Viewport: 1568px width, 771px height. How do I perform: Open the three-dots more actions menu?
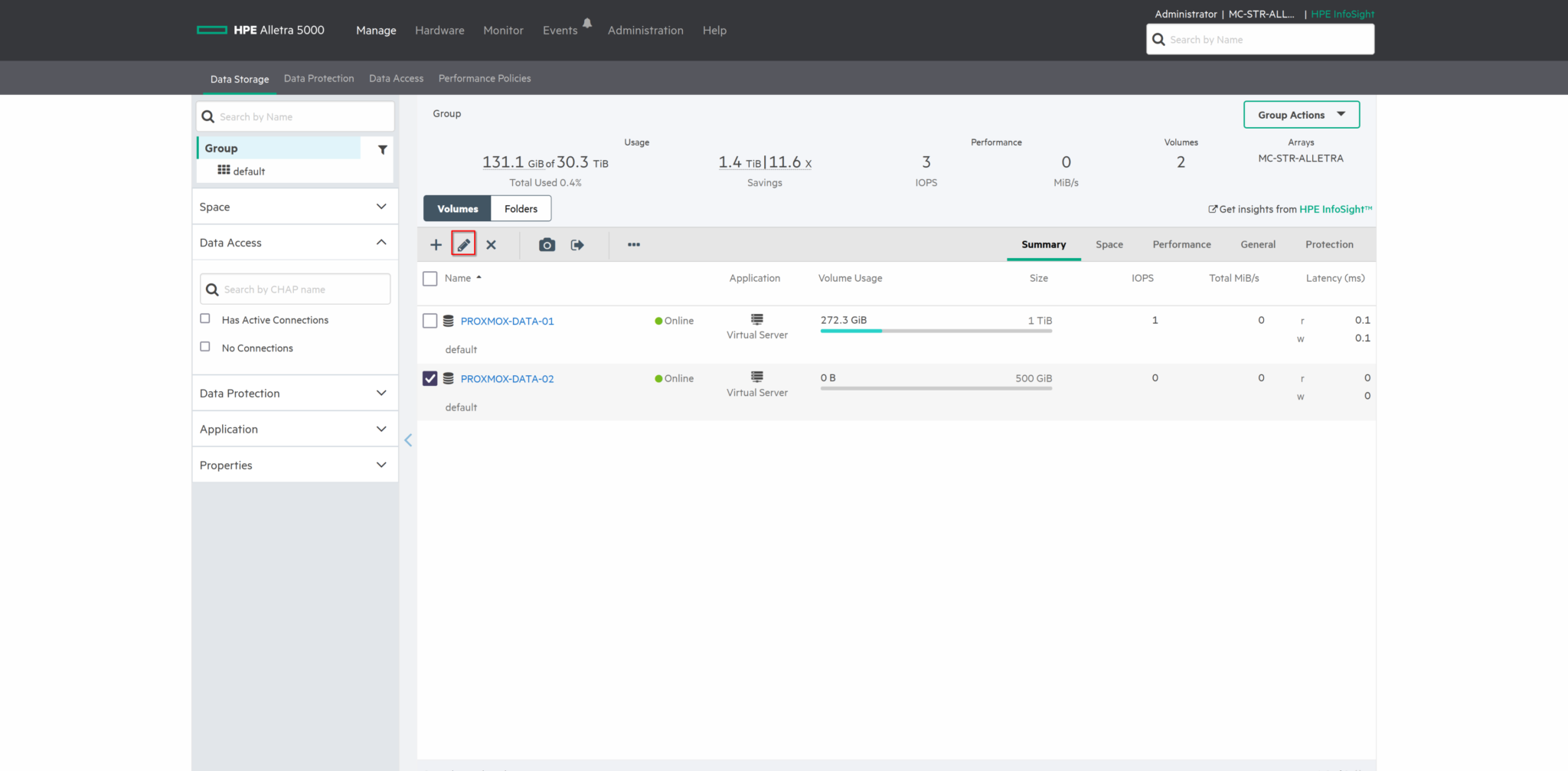point(634,245)
